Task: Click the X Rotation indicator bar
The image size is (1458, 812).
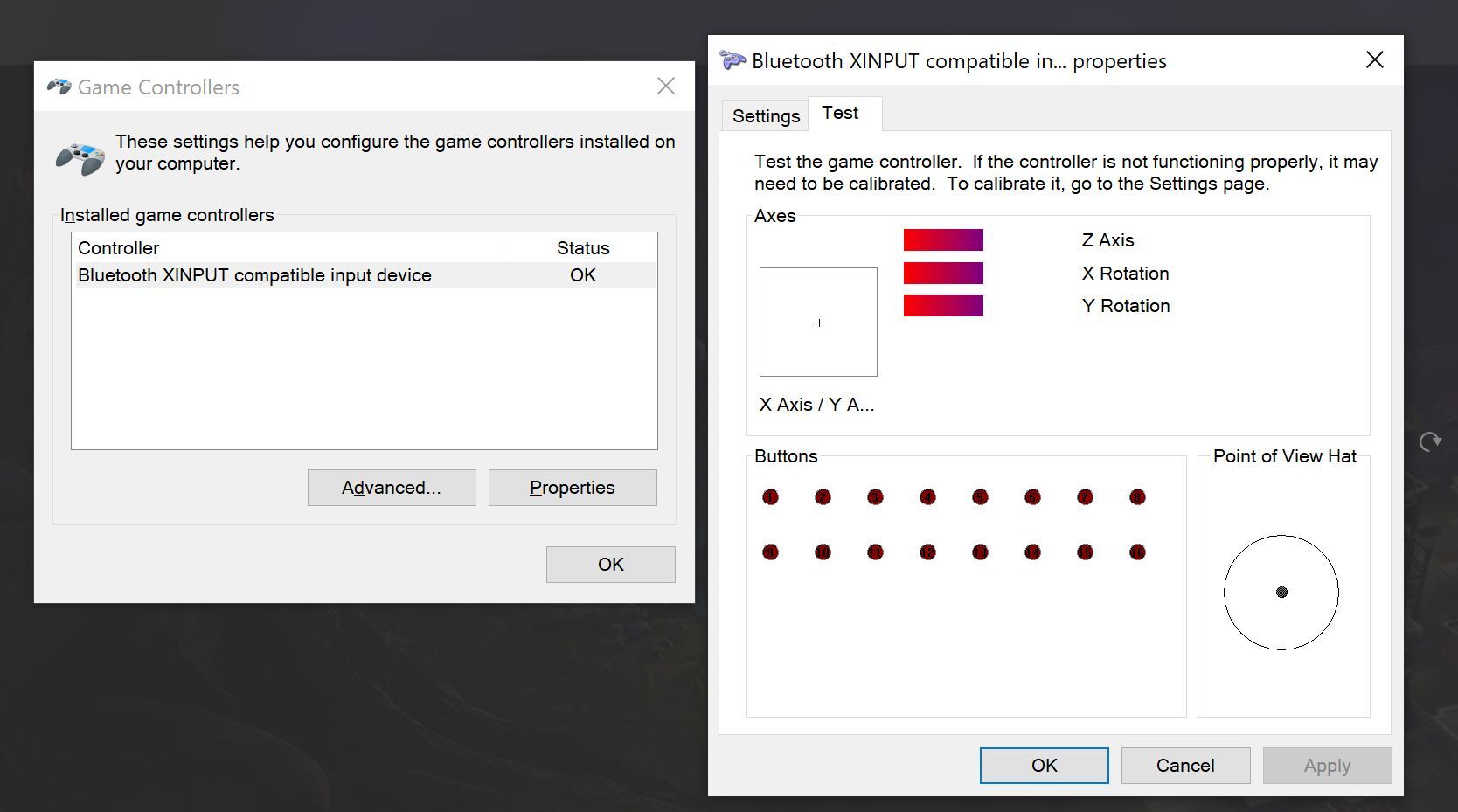Action: [x=943, y=274]
